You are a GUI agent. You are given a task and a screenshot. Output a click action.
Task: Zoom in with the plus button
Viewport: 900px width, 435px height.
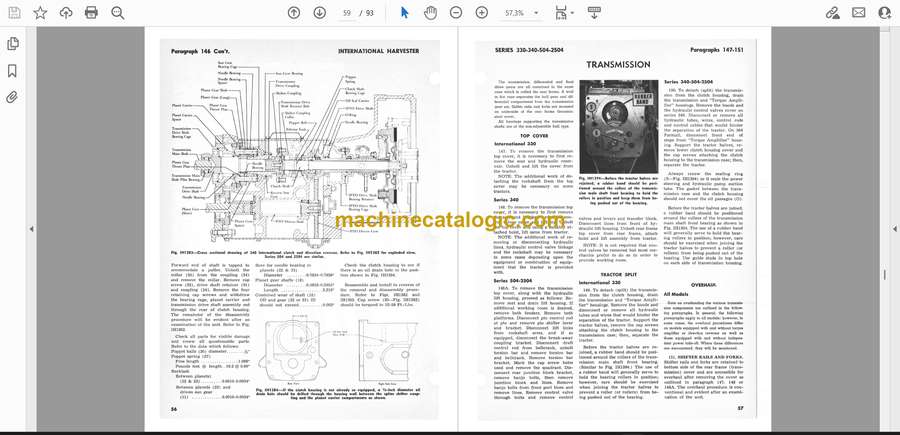[482, 13]
